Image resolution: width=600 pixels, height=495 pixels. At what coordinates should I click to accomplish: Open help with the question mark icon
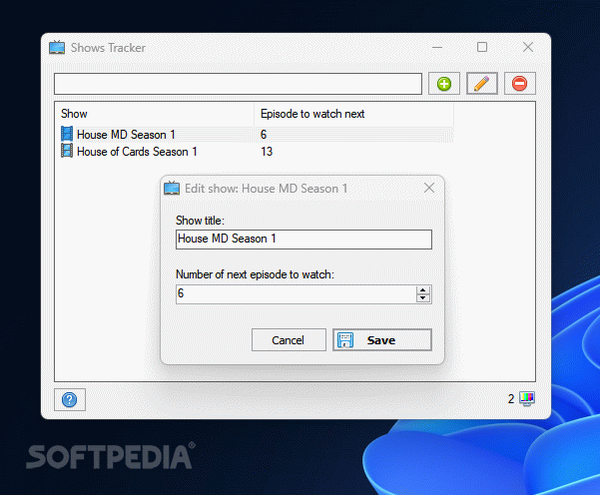coord(70,400)
